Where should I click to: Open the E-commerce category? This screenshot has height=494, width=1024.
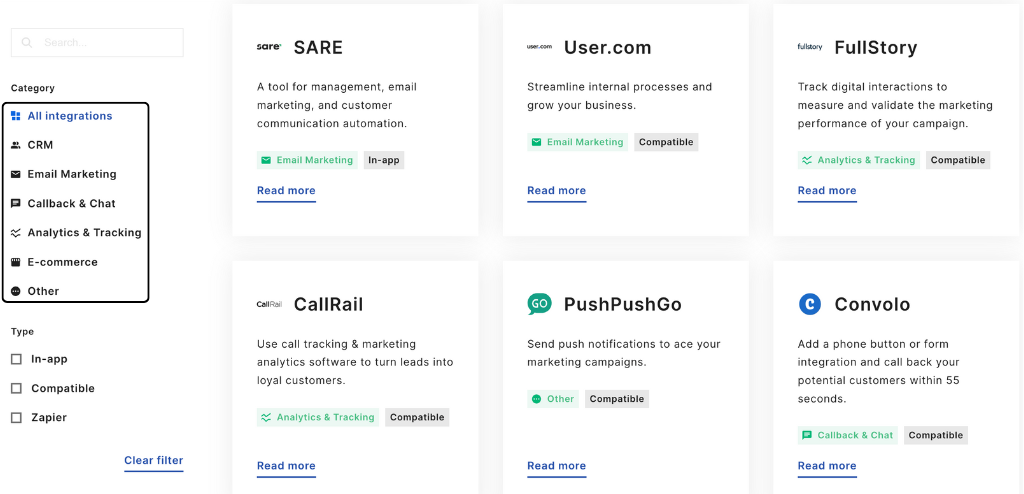point(62,262)
